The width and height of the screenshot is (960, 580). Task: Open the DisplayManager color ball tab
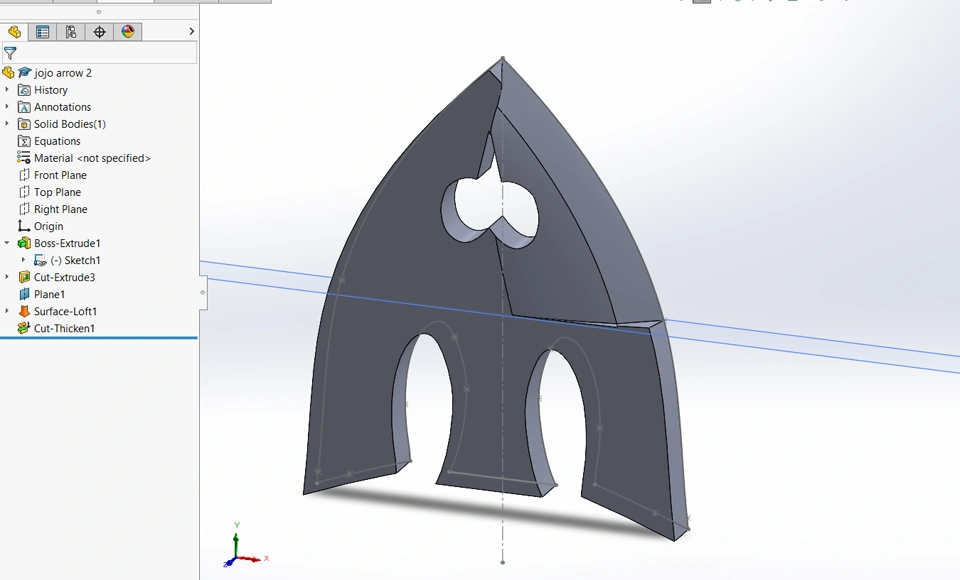[x=128, y=32]
